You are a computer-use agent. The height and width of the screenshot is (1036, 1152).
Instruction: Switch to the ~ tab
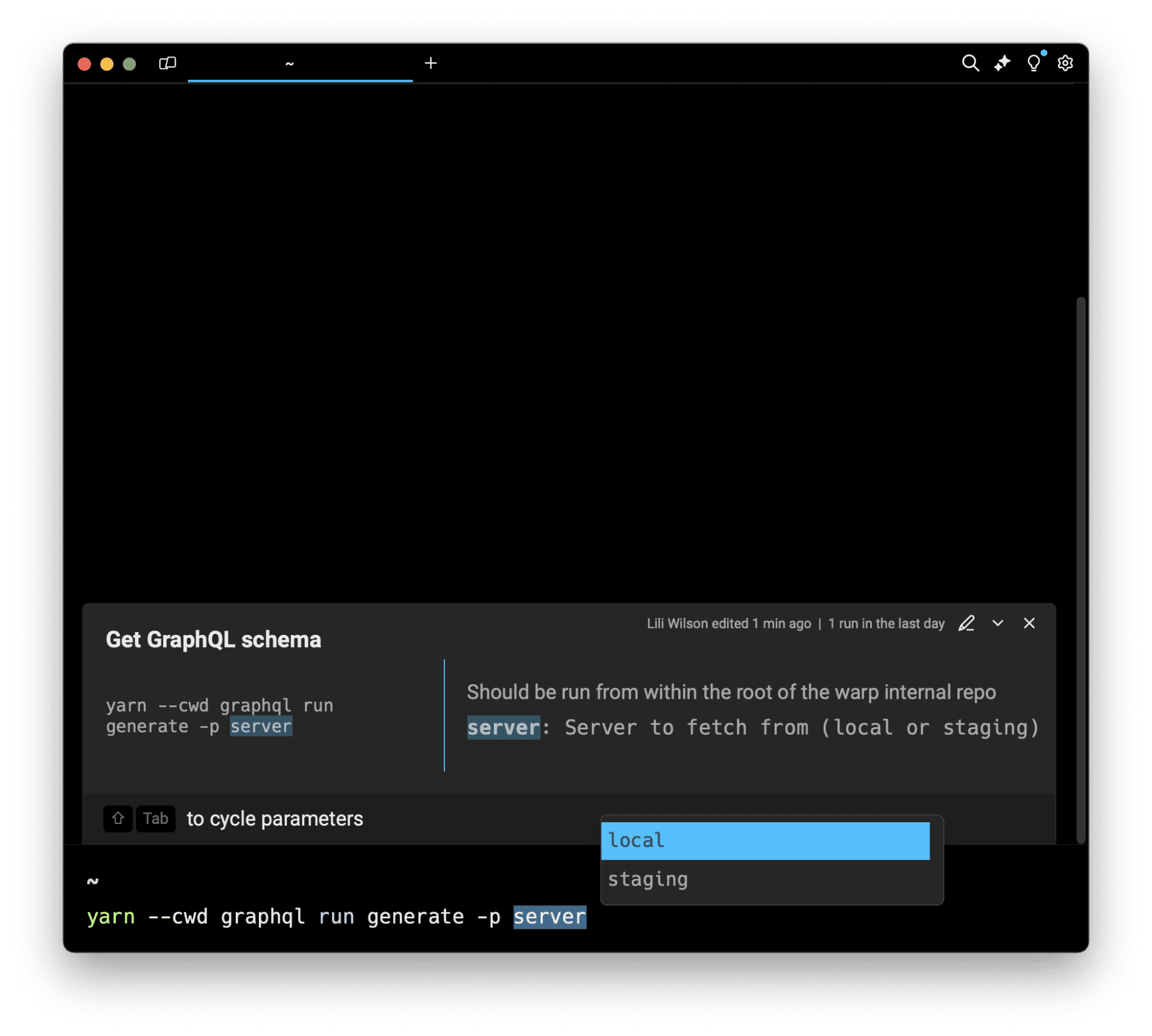[x=300, y=63]
